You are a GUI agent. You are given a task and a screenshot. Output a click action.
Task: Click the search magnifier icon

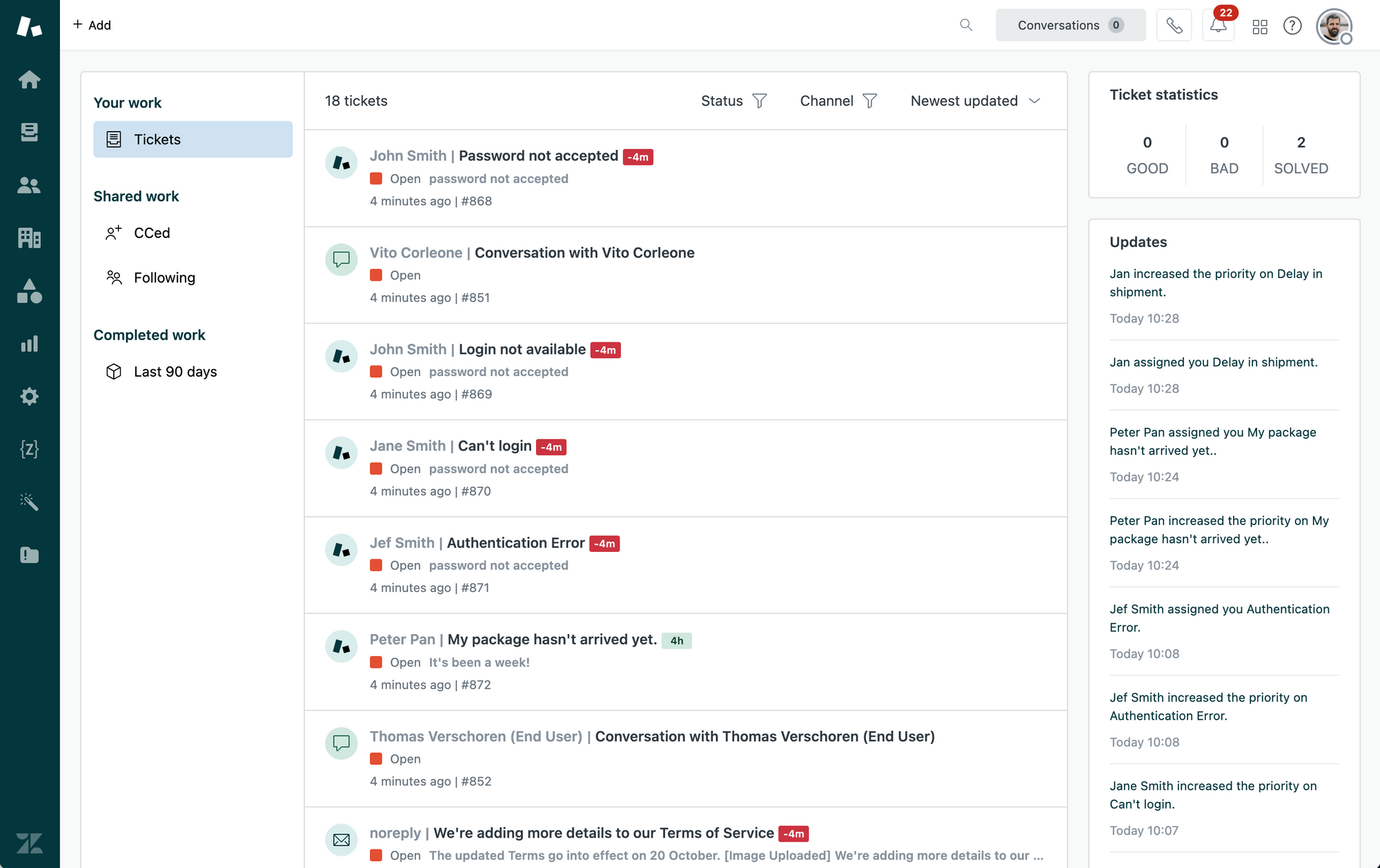pyautogui.click(x=966, y=25)
